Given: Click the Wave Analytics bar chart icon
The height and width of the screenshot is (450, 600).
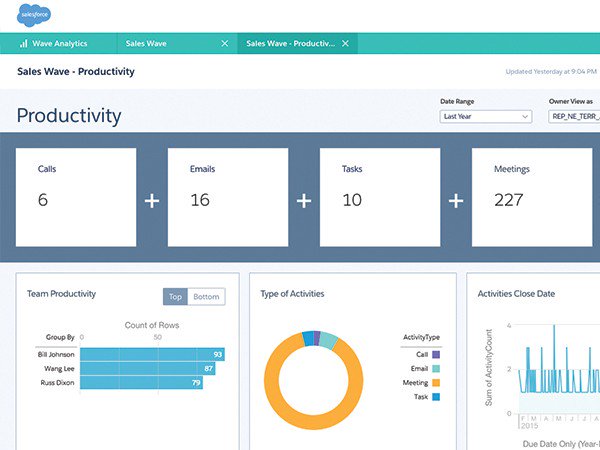Looking at the screenshot, I should (x=23, y=43).
